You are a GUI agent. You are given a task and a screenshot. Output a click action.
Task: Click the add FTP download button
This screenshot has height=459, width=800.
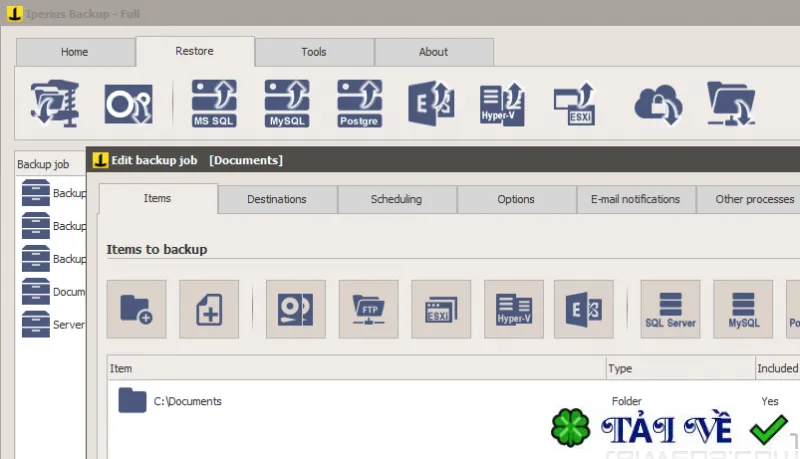[x=368, y=309]
